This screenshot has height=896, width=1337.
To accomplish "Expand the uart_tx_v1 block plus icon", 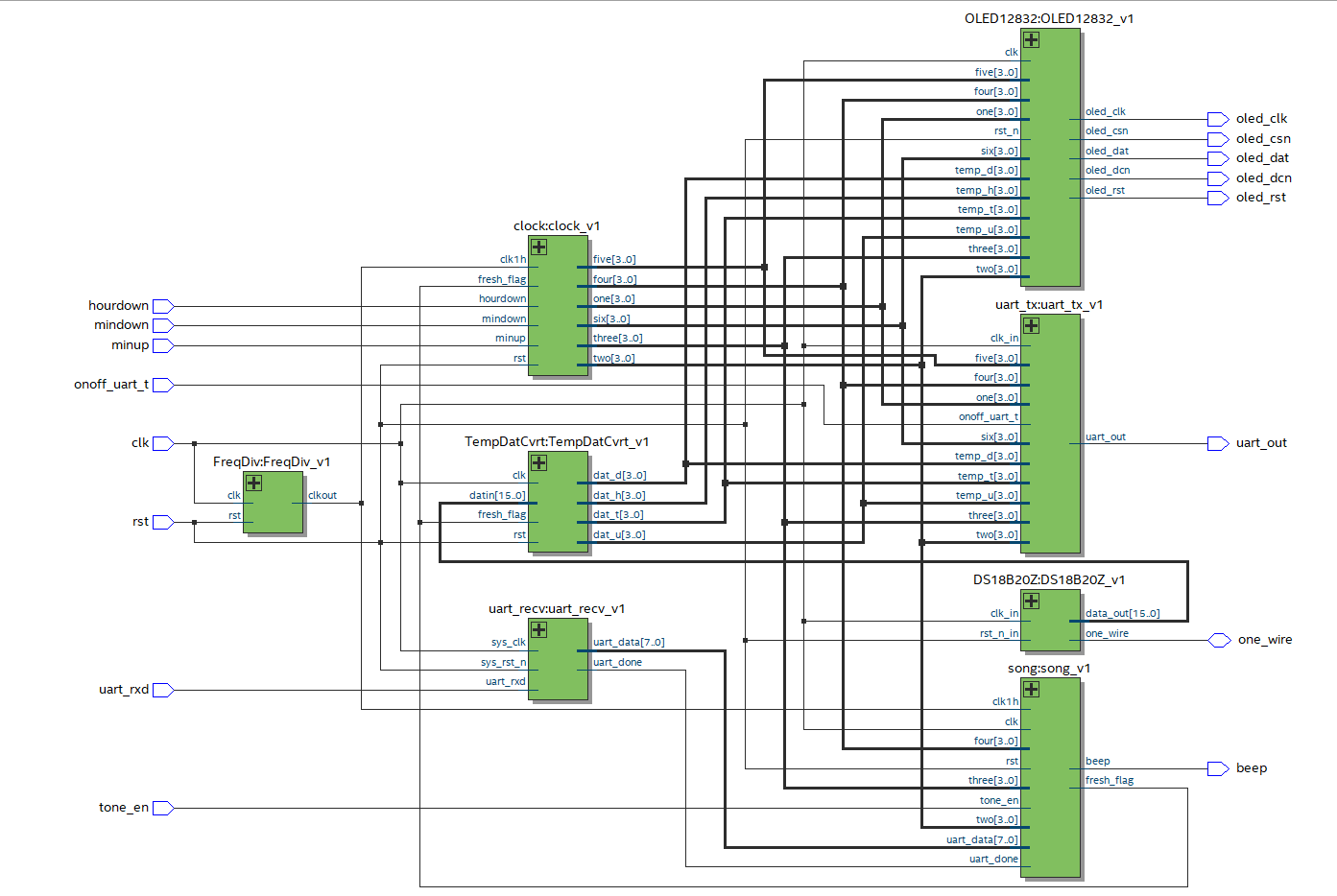I will [1031, 325].
